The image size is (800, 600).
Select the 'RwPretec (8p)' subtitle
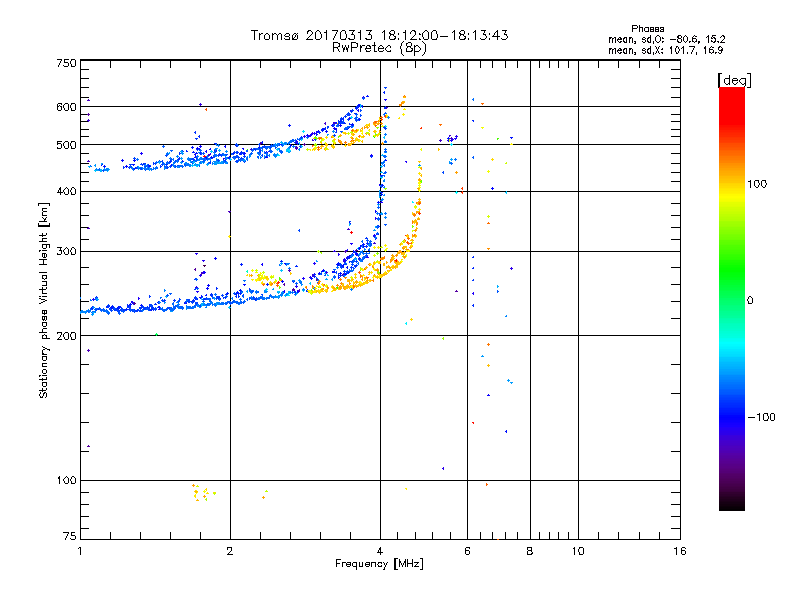(x=379, y=48)
